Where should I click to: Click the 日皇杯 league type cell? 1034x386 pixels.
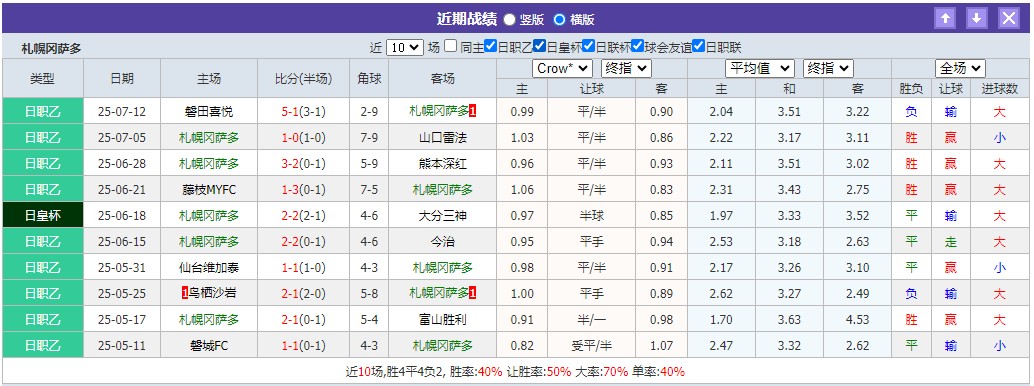[43, 216]
